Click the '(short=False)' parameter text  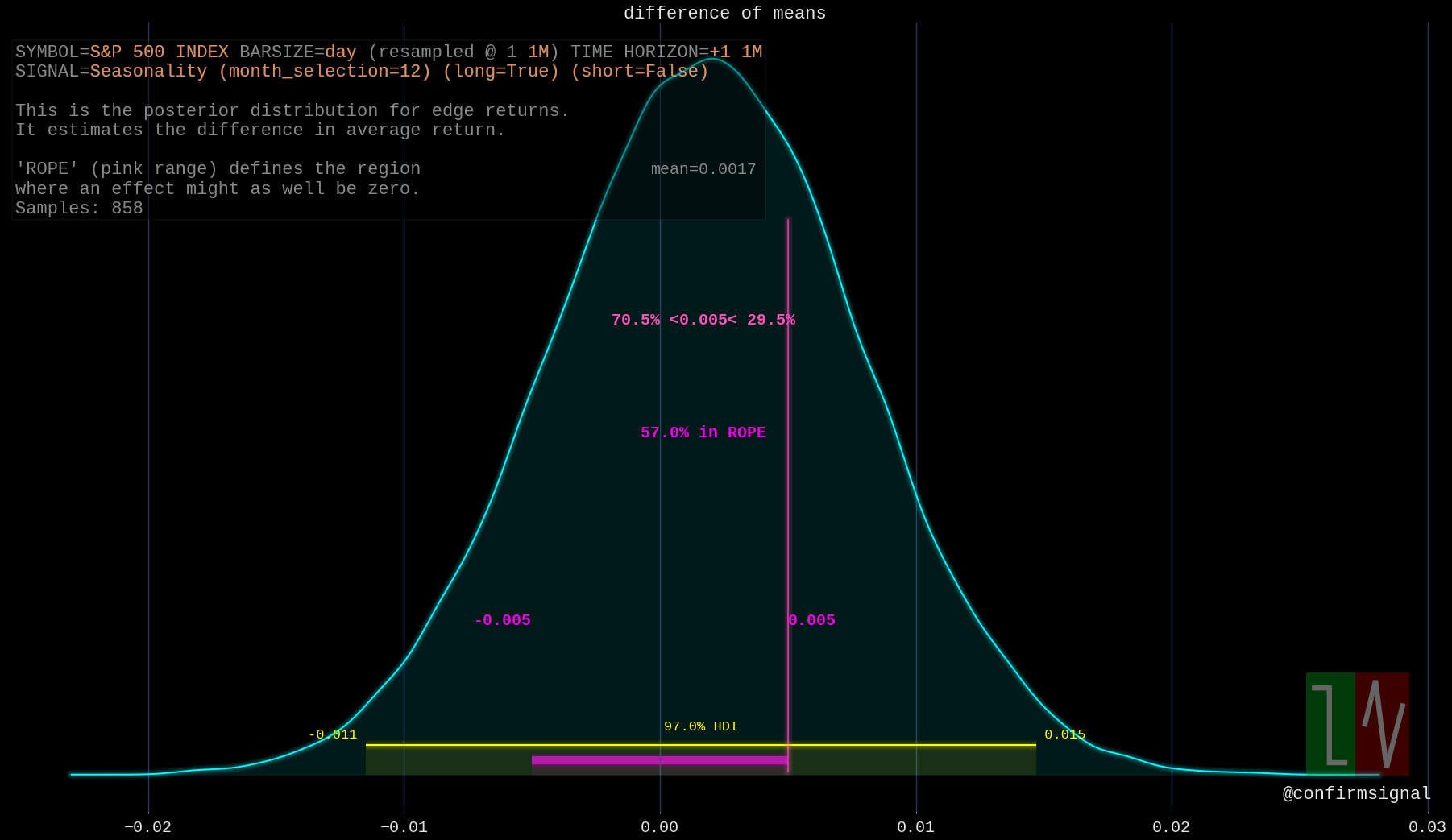pyautogui.click(x=640, y=72)
